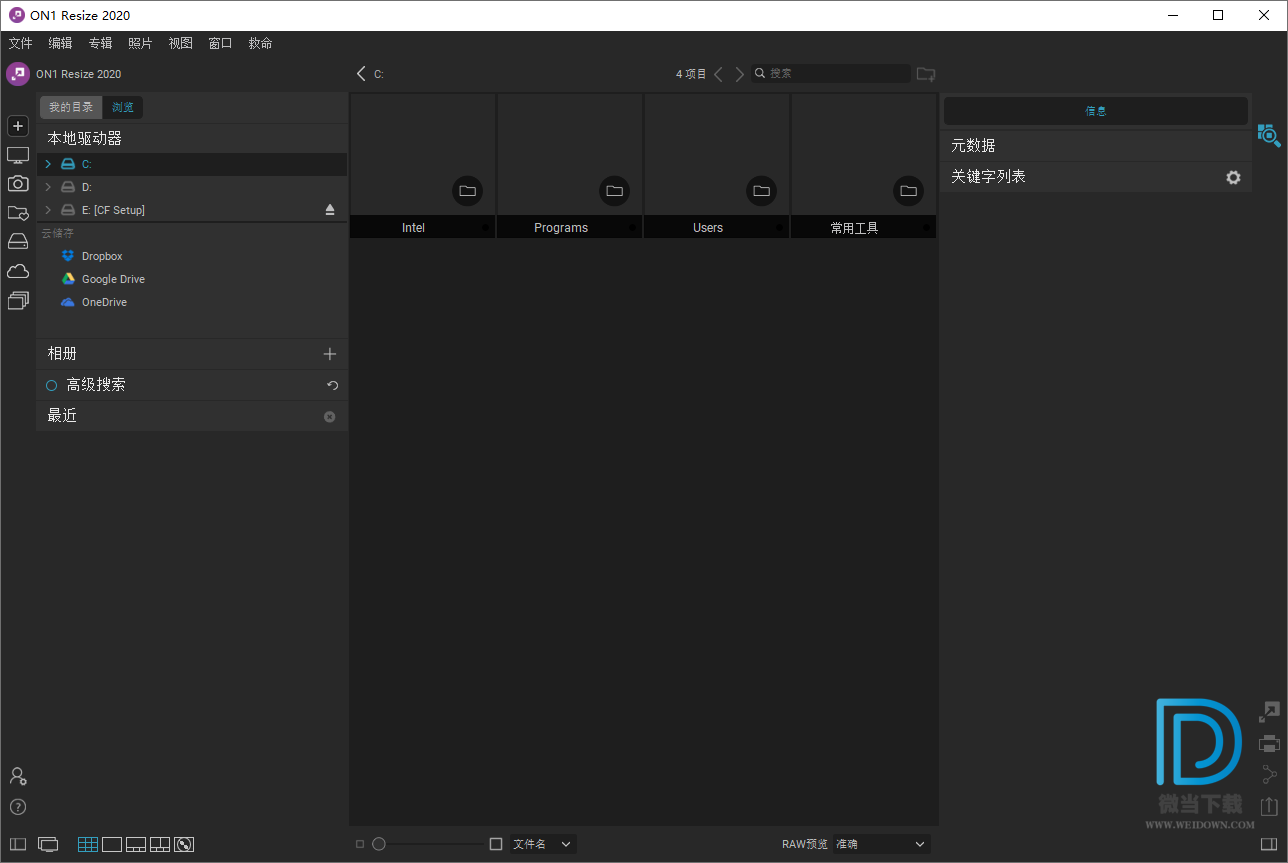This screenshot has width=1288, height=863.
Task: Click the Export icon at bottom right
Action: (1269, 806)
